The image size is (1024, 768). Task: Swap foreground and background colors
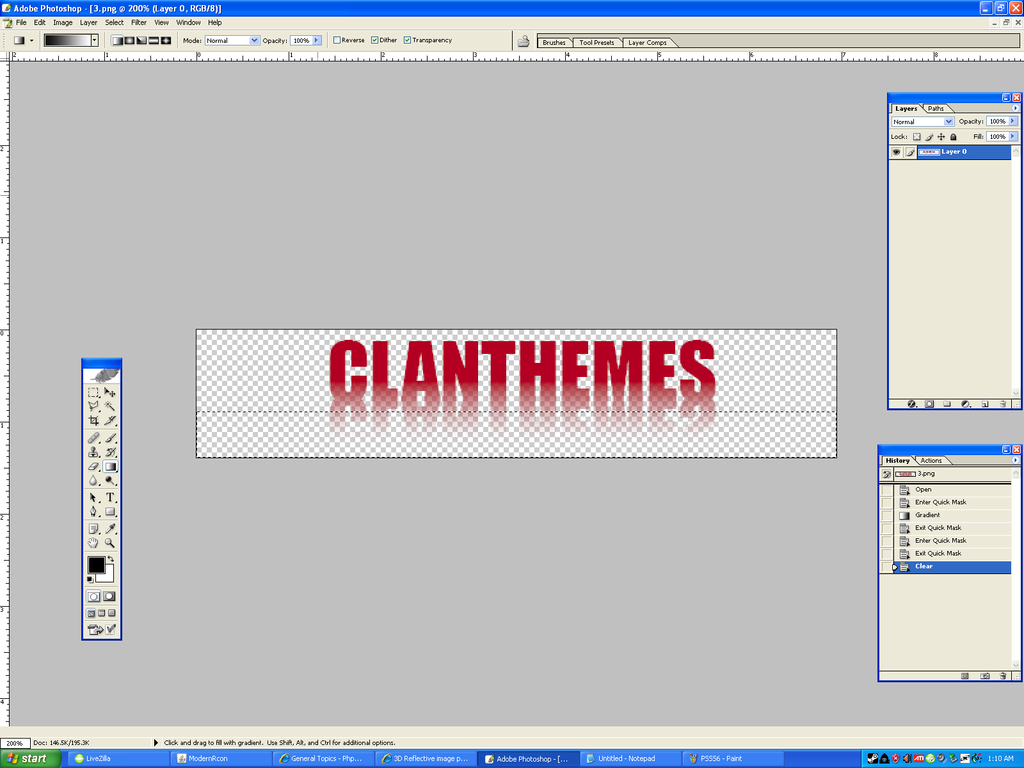pyautogui.click(x=111, y=559)
